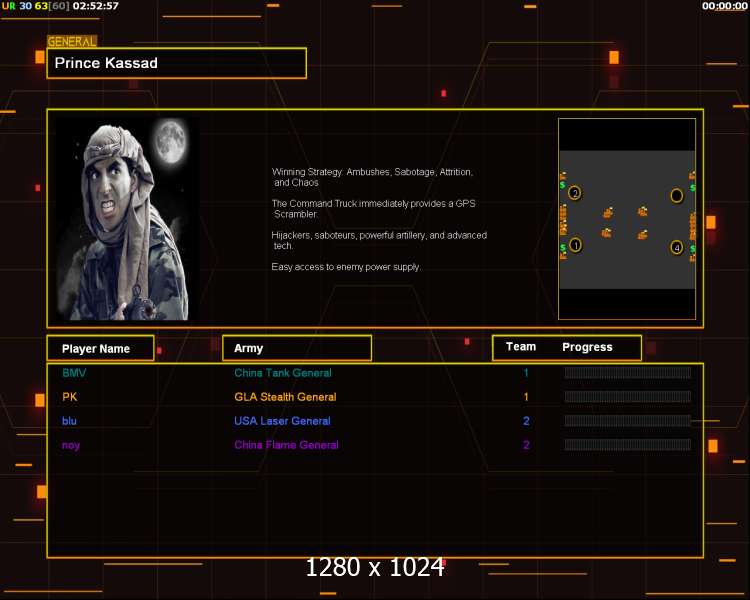Click the China Tank General army entry
The image size is (750, 600).
click(283, 373)
